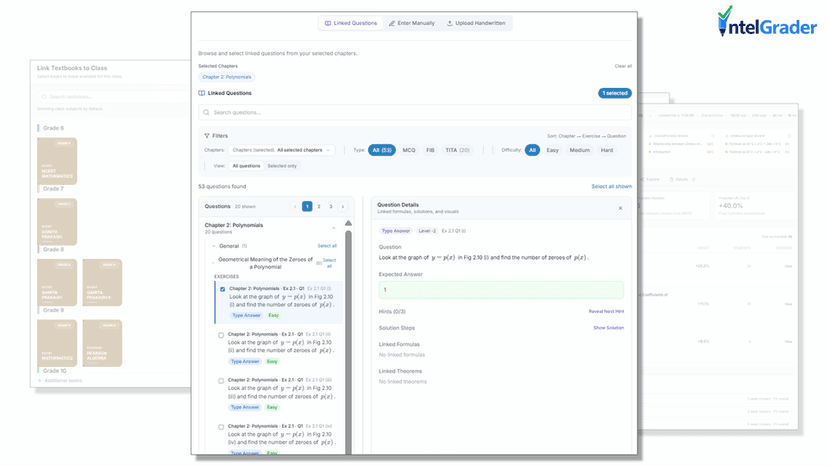Screen dimensions: 828x466
Task: Select the Medium difficulty filter
Action: coord(579,150)
